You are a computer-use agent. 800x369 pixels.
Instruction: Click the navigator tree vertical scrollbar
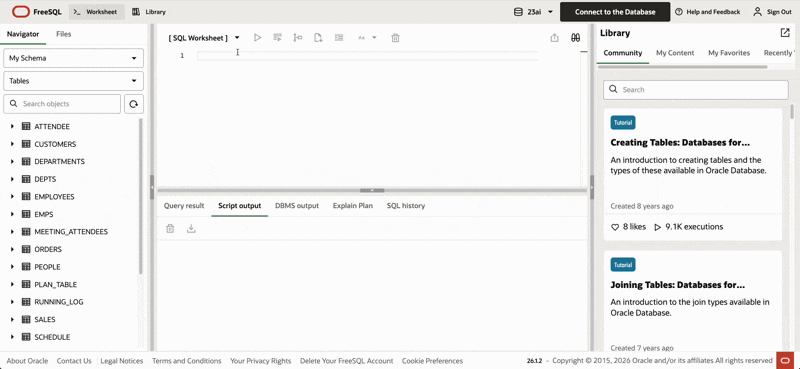(141, 196)
